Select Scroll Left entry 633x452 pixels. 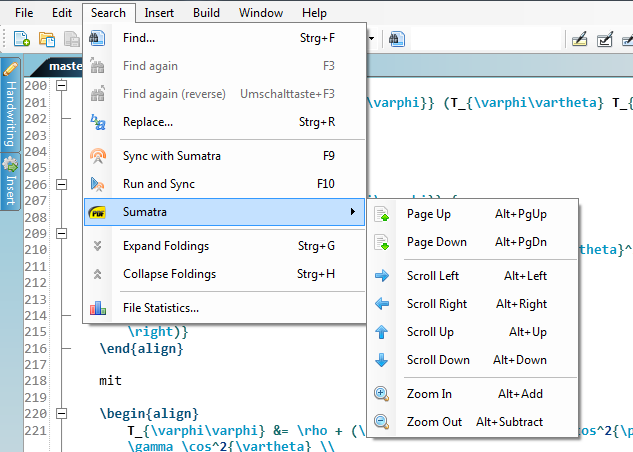point(472,276)
